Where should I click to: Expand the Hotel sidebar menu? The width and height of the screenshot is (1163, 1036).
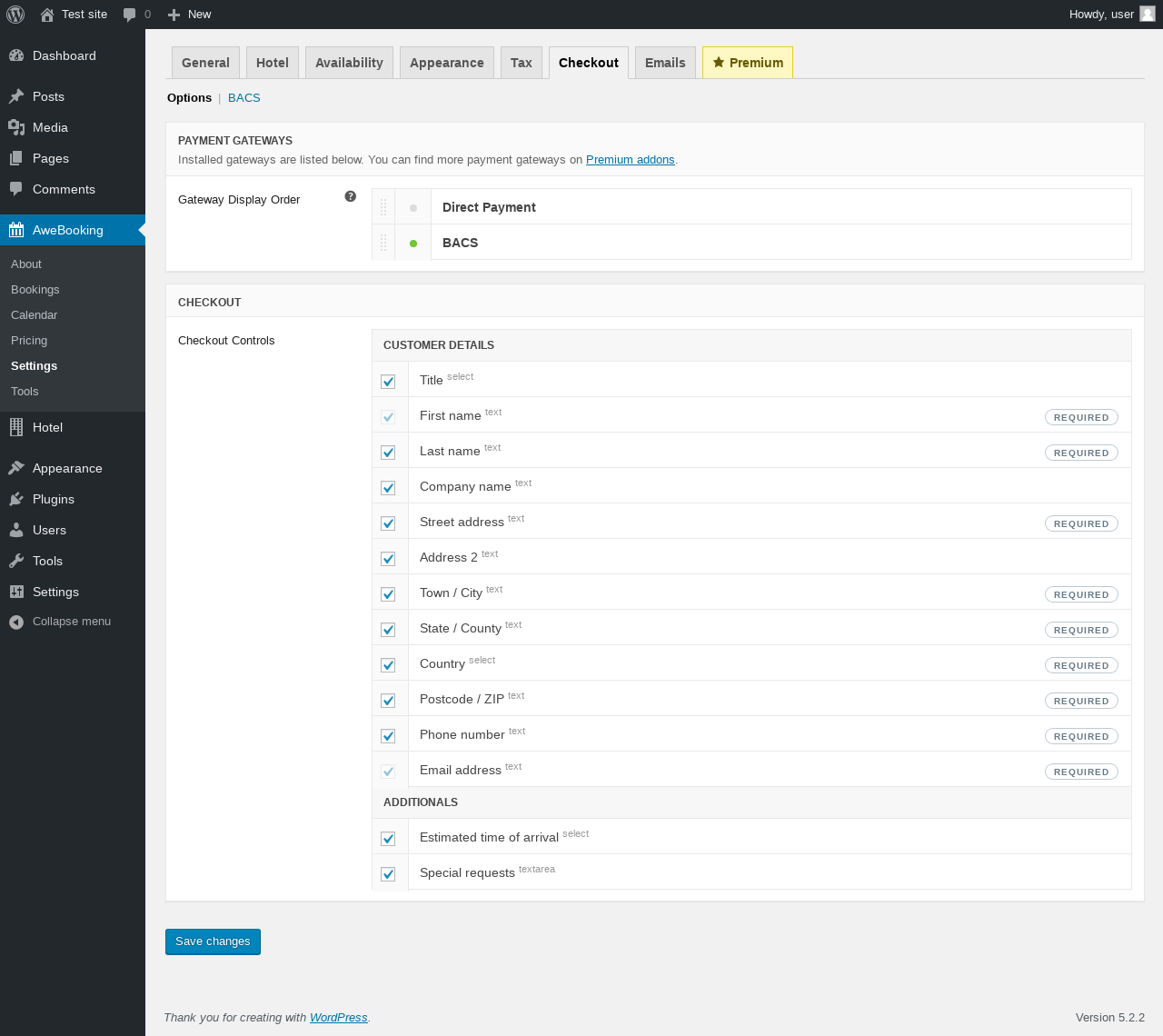coord(47,427)
